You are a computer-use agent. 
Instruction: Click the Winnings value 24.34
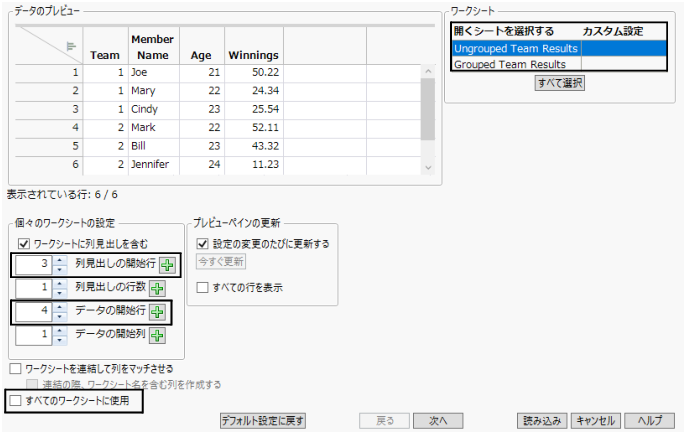265,91
